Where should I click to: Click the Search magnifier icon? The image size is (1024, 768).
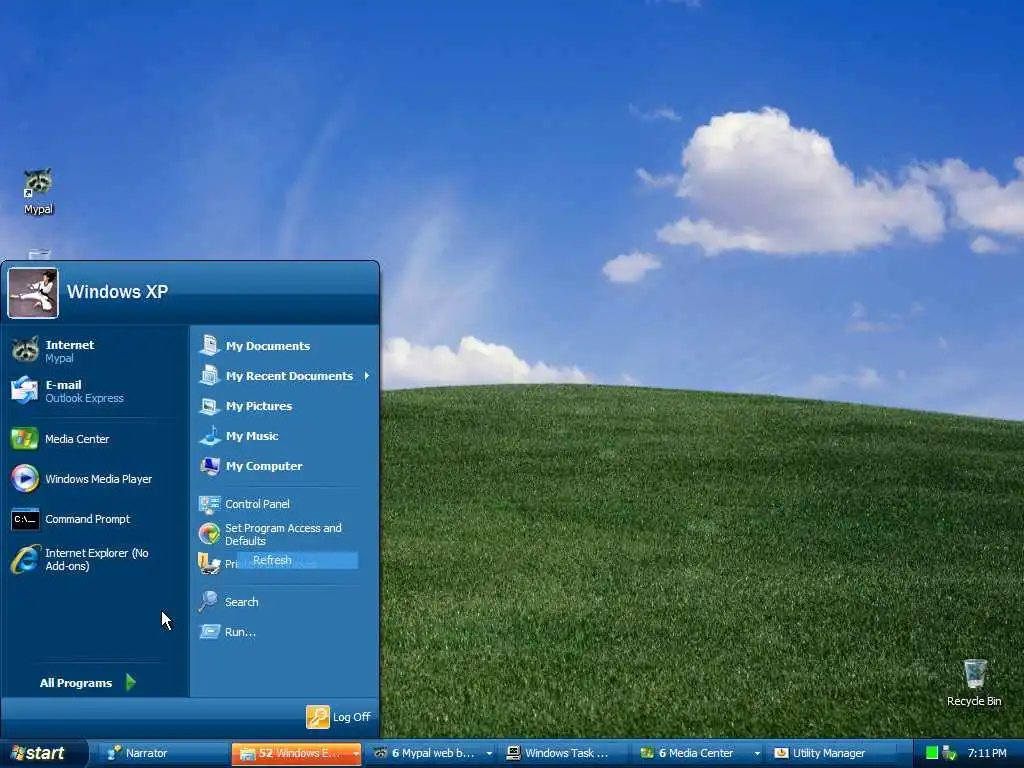pyautogui.click(x=208, y=601)
